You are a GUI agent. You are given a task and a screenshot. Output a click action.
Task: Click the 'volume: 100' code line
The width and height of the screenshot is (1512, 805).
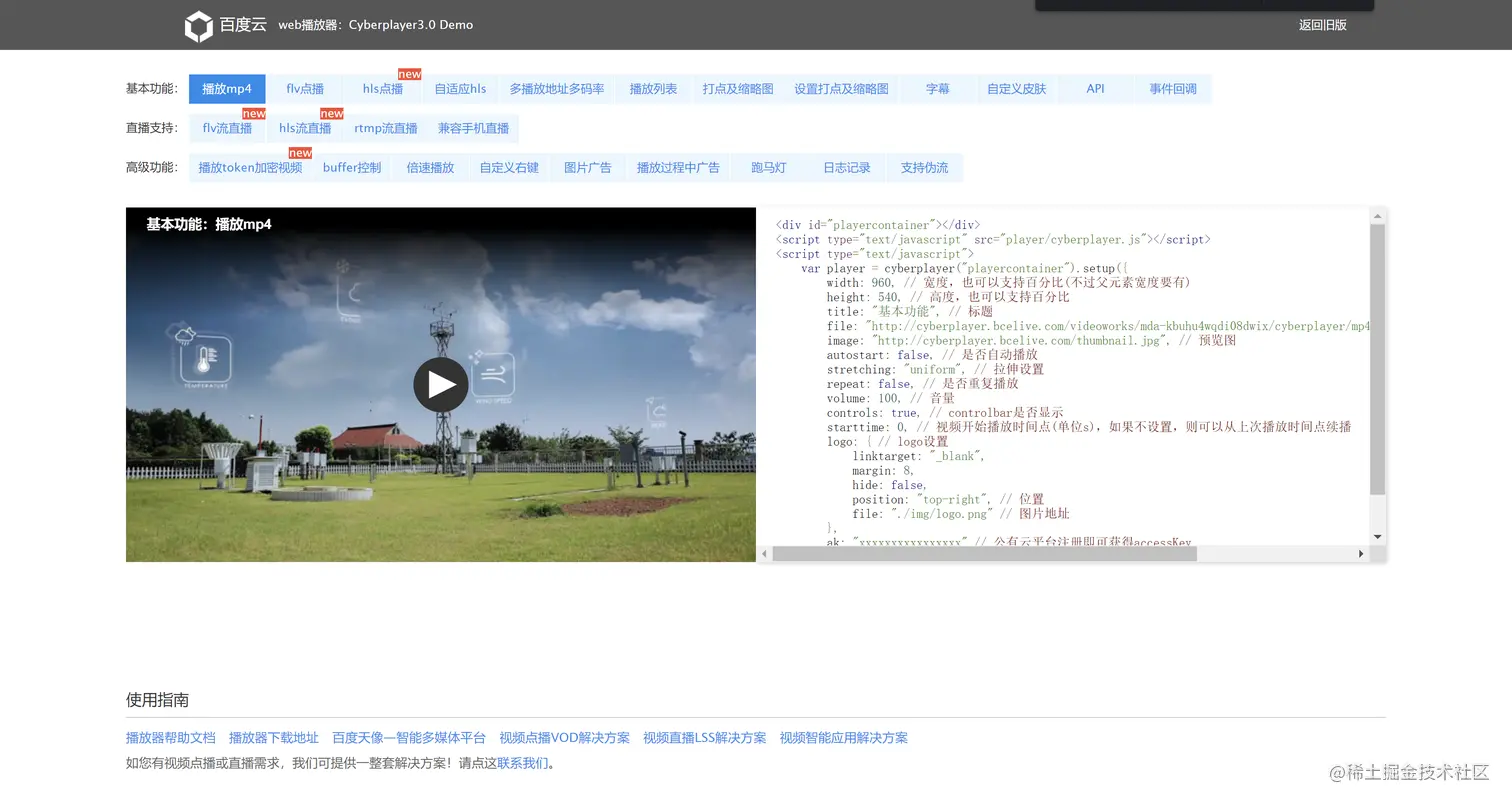(891, 398)
